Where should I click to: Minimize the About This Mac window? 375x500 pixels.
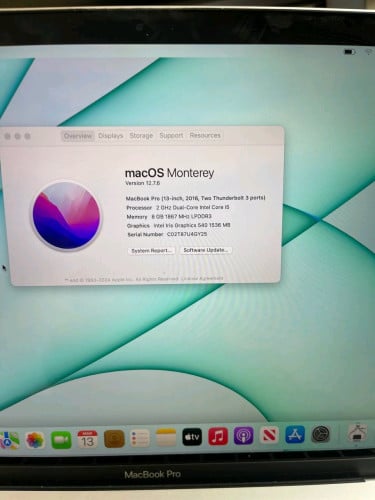pyautogui.click(x=18, y=136)
